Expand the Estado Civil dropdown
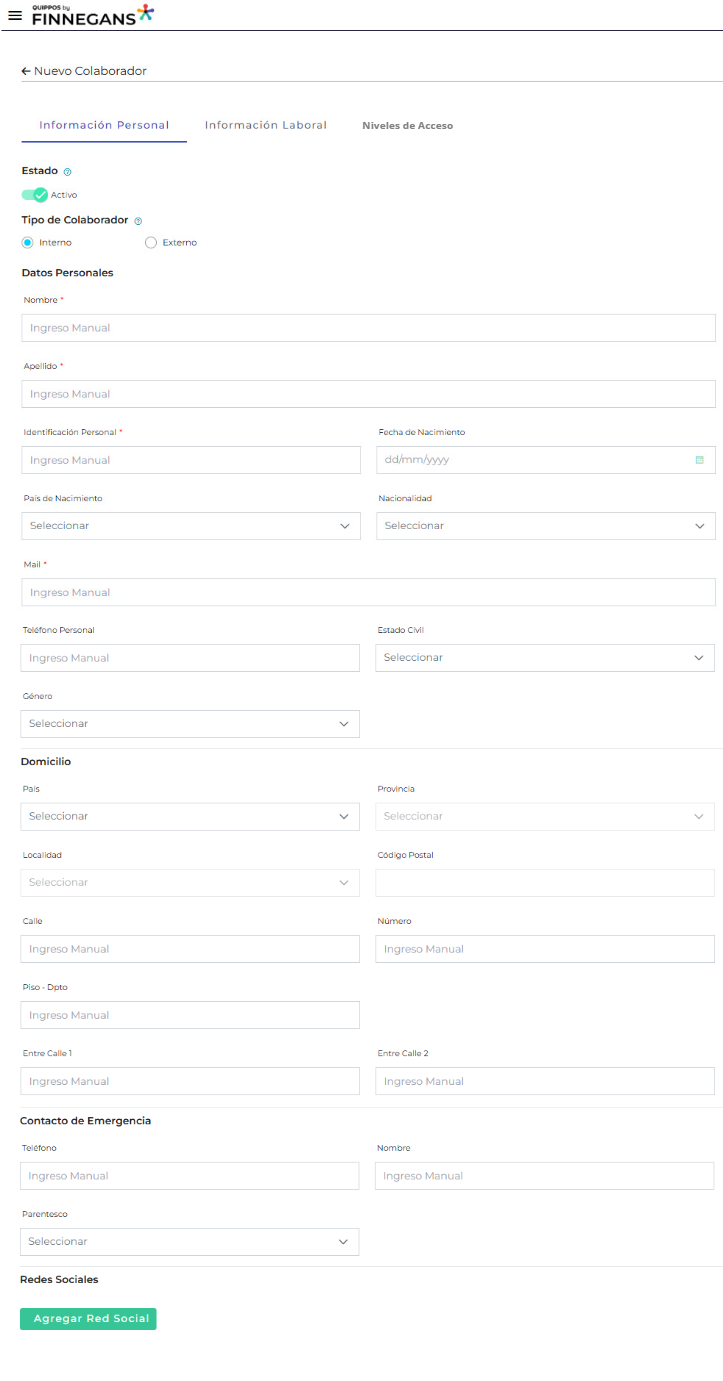The image size is (723, 1381). pyautogui.click(x=544, y=658)
